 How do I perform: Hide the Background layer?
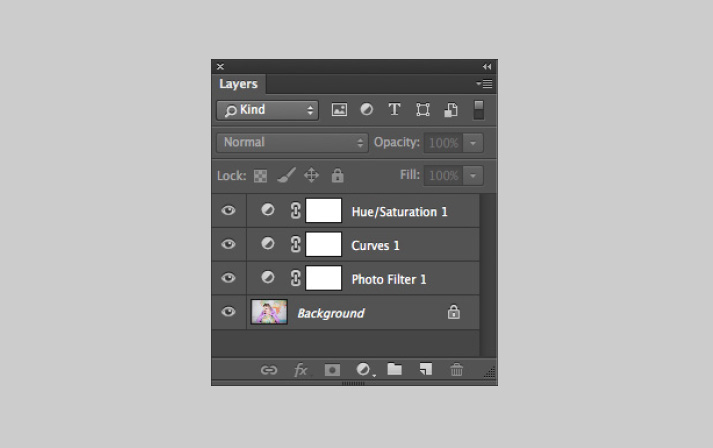click(x=228, y=311)
